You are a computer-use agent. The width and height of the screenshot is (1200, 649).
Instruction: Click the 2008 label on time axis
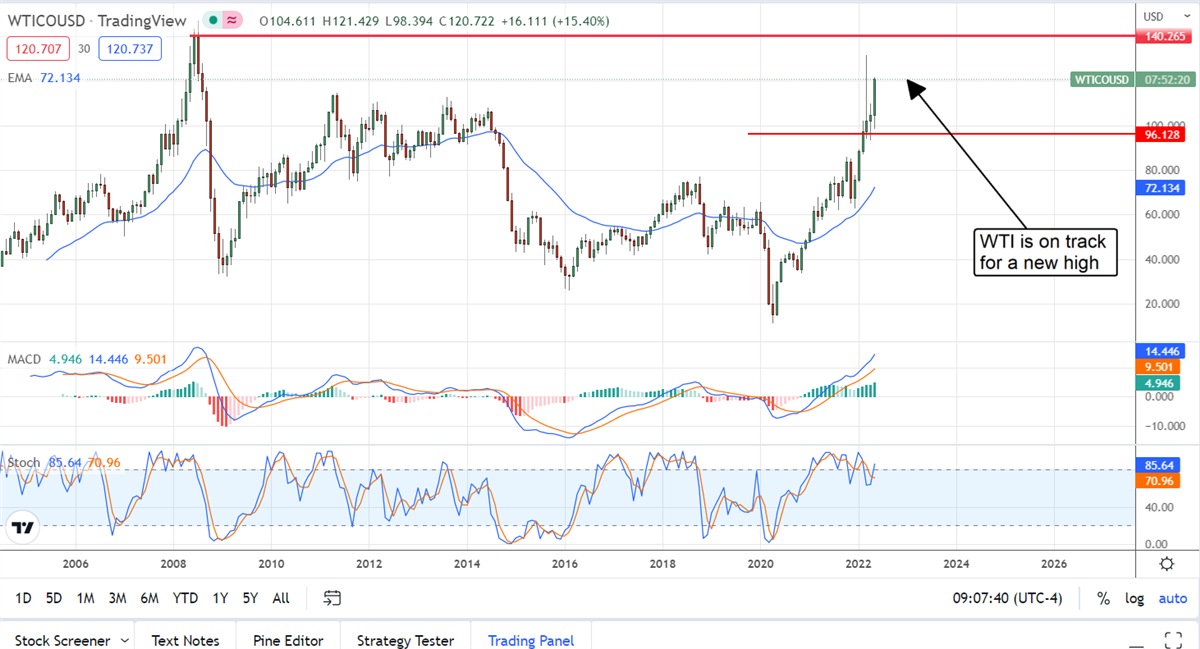point(174,564)
